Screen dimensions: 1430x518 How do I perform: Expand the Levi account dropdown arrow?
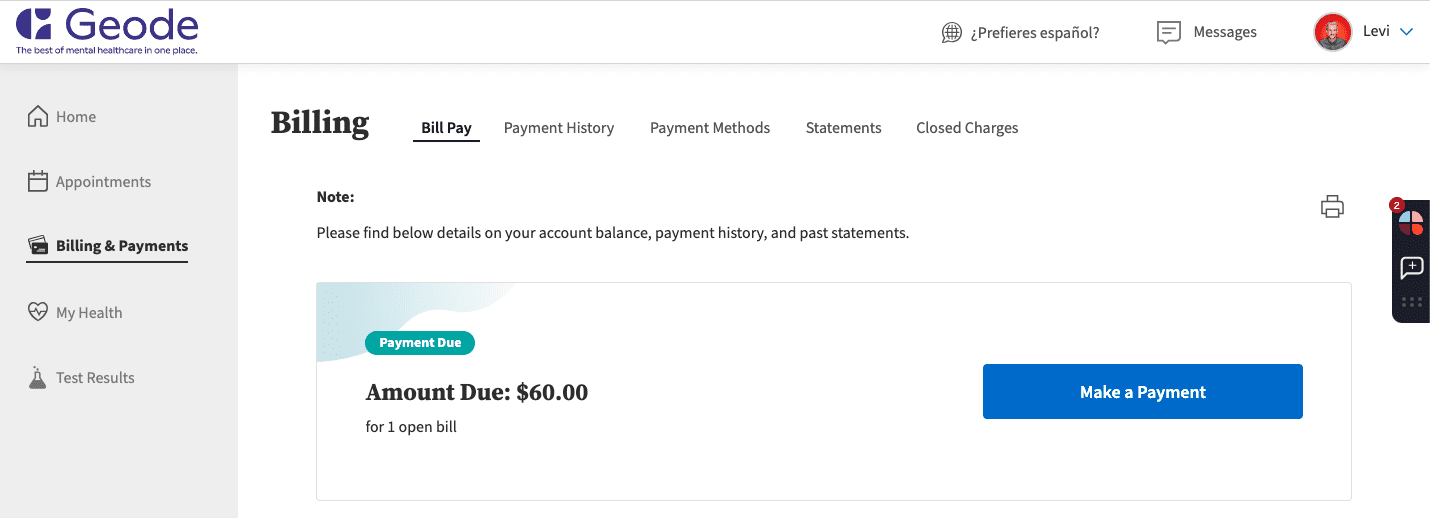(1406, 32)
